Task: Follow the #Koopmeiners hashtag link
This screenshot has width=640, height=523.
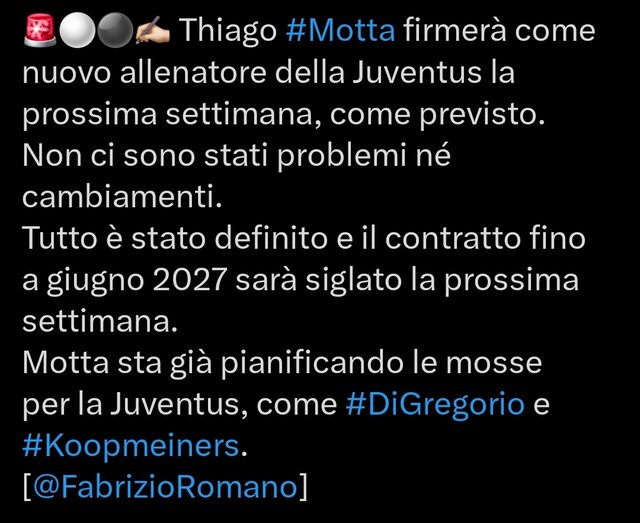Action: coord(131,446)
